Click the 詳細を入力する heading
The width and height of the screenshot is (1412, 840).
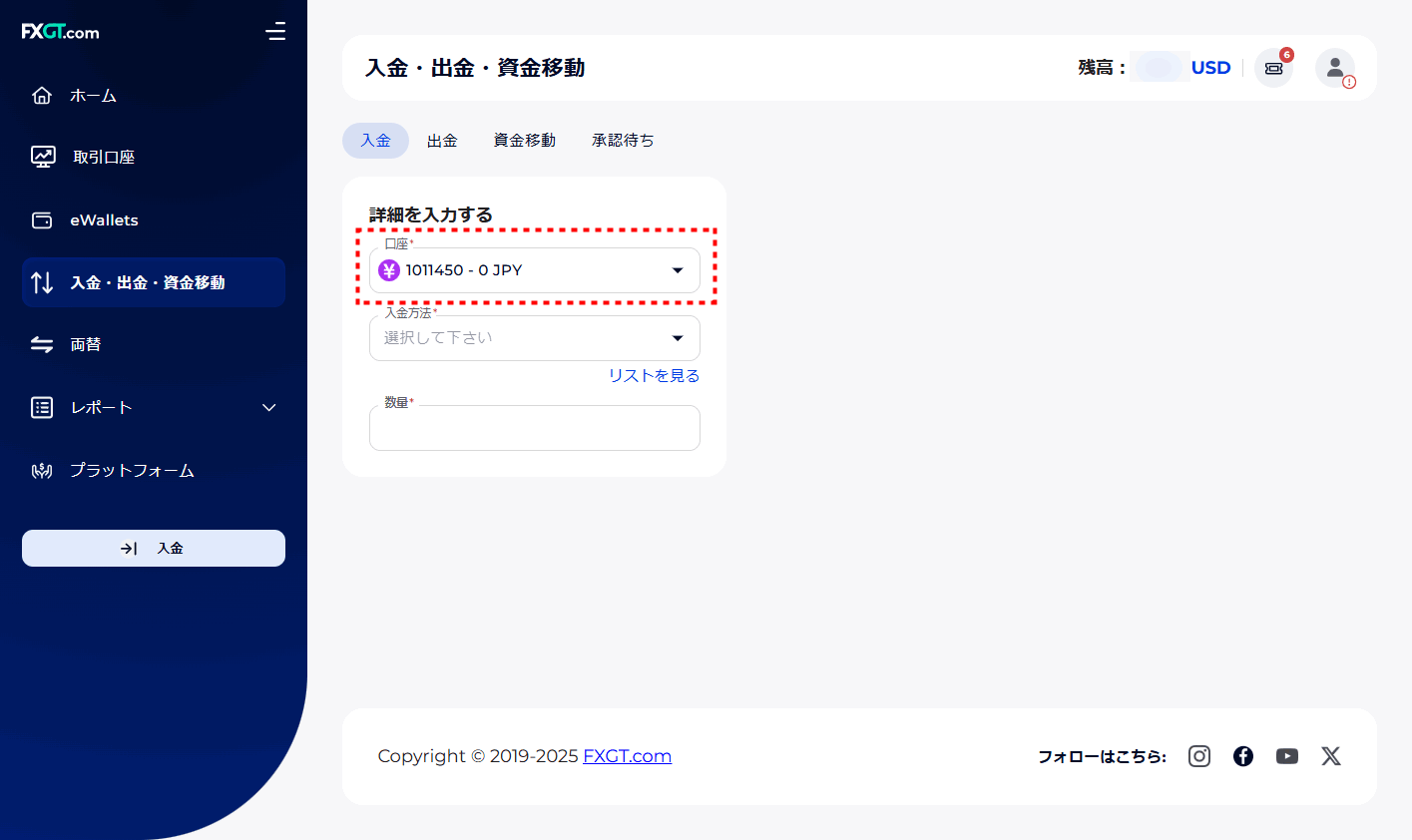(431, 214)
